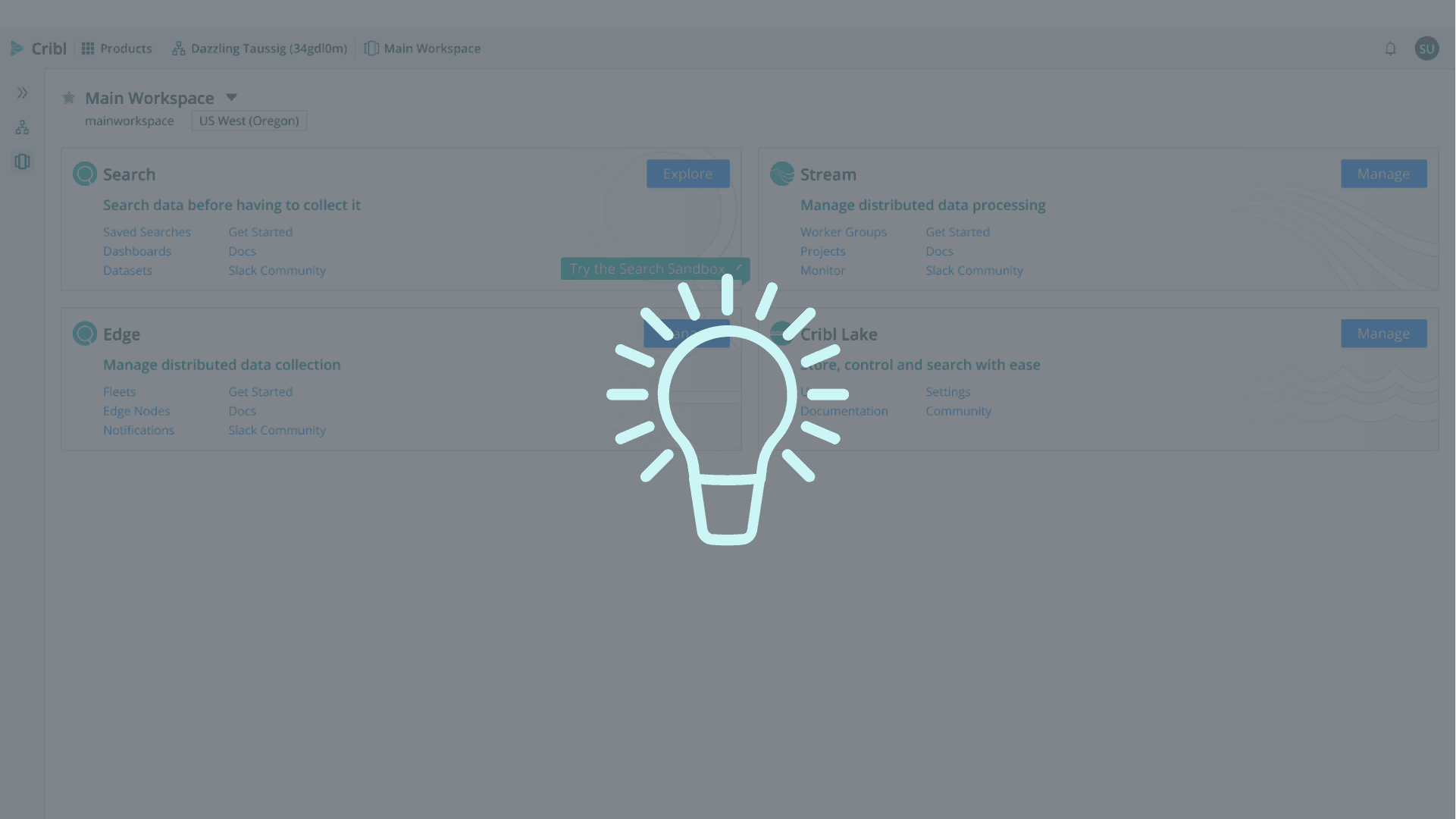
Task: Click the workspace sidebar icon
Action: 23,162
